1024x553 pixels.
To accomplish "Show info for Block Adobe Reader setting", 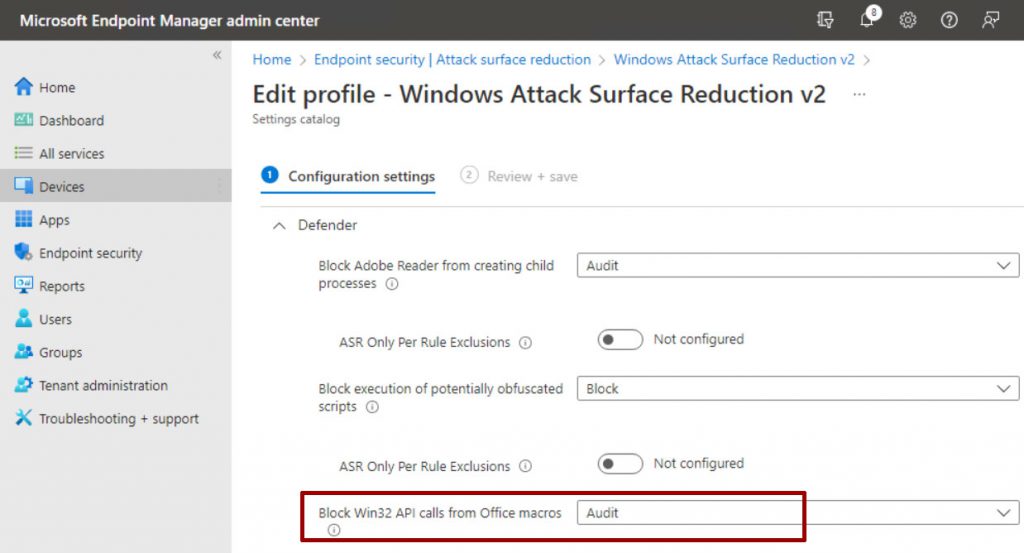I will 392,284.
